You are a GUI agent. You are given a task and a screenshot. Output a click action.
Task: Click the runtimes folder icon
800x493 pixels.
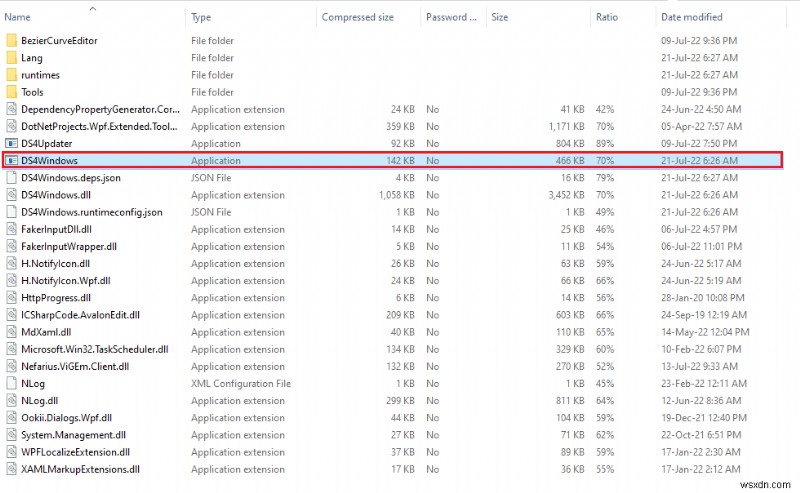[11, 75]
